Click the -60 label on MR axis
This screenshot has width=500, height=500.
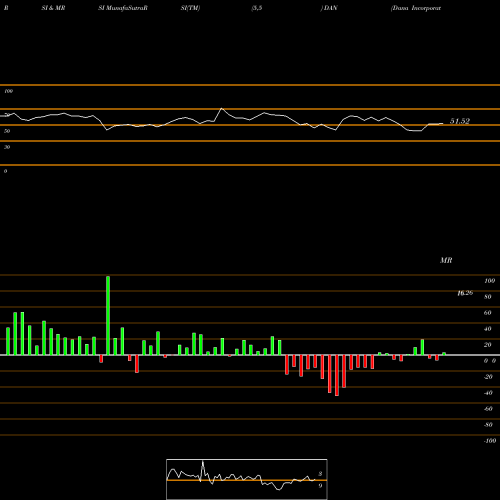(x=488, y=409)
